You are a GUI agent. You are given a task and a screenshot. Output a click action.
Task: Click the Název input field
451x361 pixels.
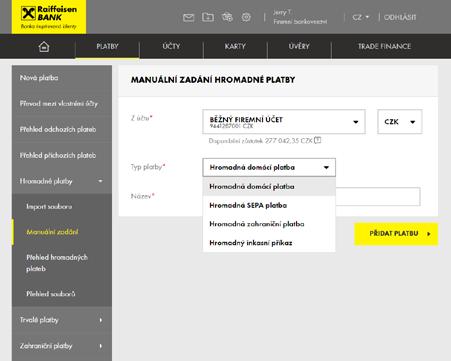tap(378, 197)
